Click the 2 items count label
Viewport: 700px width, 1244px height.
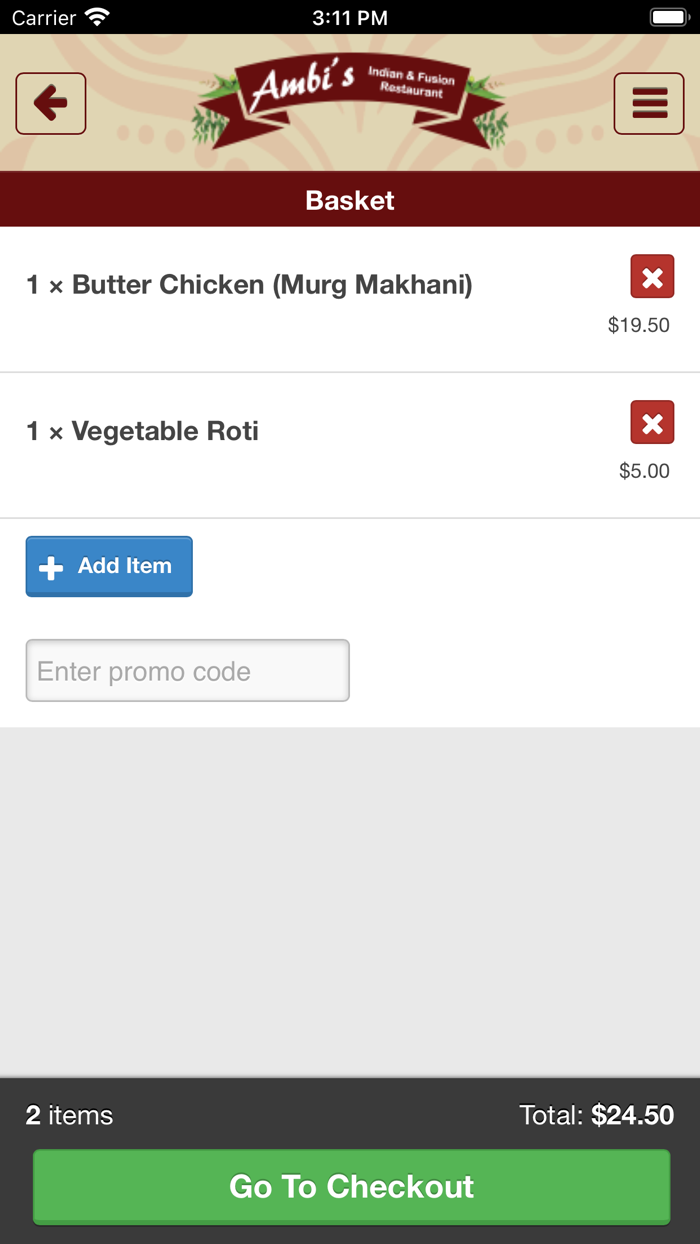69,1115
